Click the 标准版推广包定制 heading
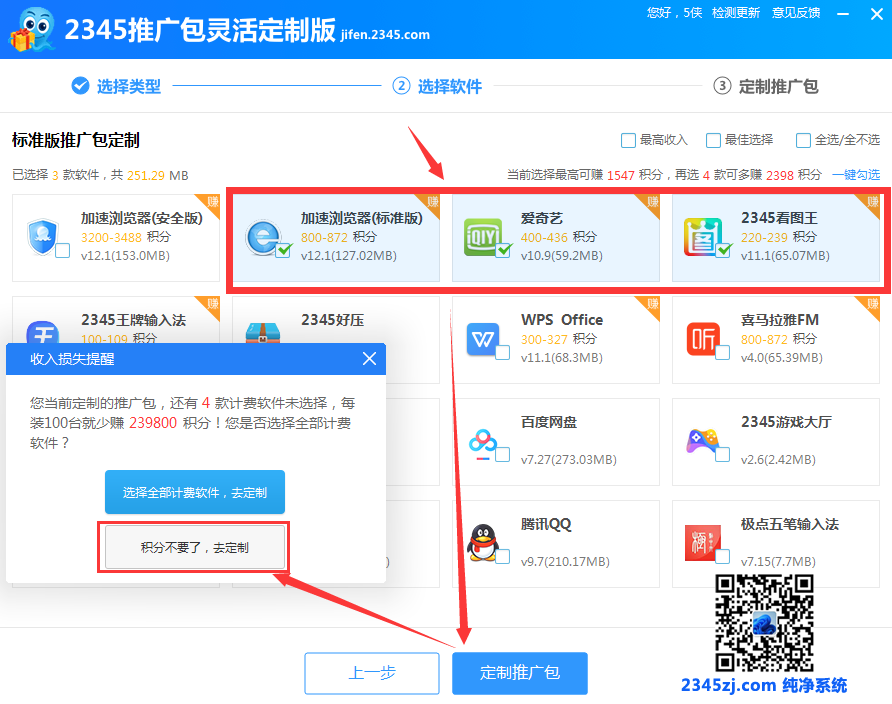The height and width of the screenshot is (704, 892). [x=76, y=140]
